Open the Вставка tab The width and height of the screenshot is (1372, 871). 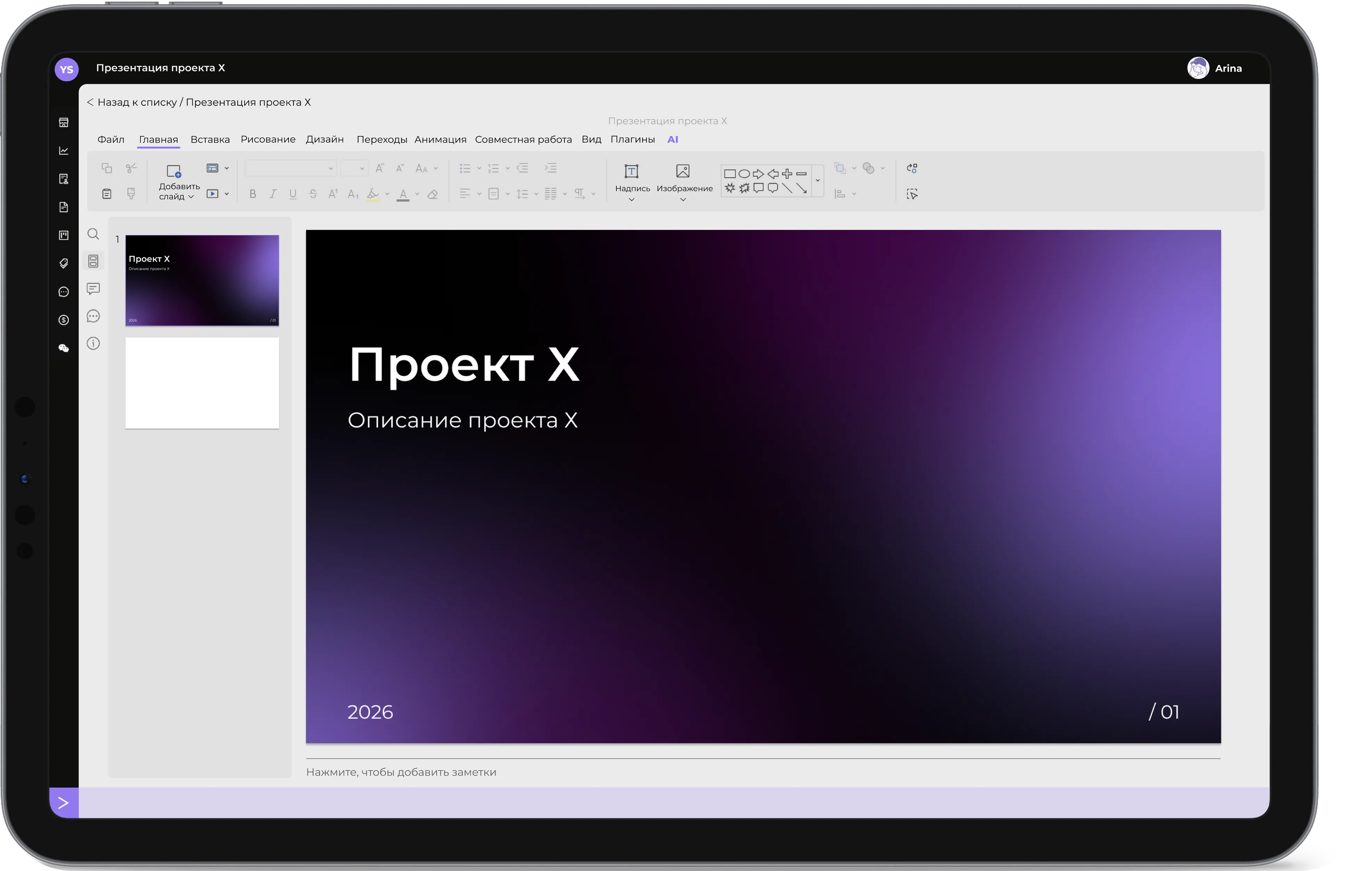click(210, 139)
